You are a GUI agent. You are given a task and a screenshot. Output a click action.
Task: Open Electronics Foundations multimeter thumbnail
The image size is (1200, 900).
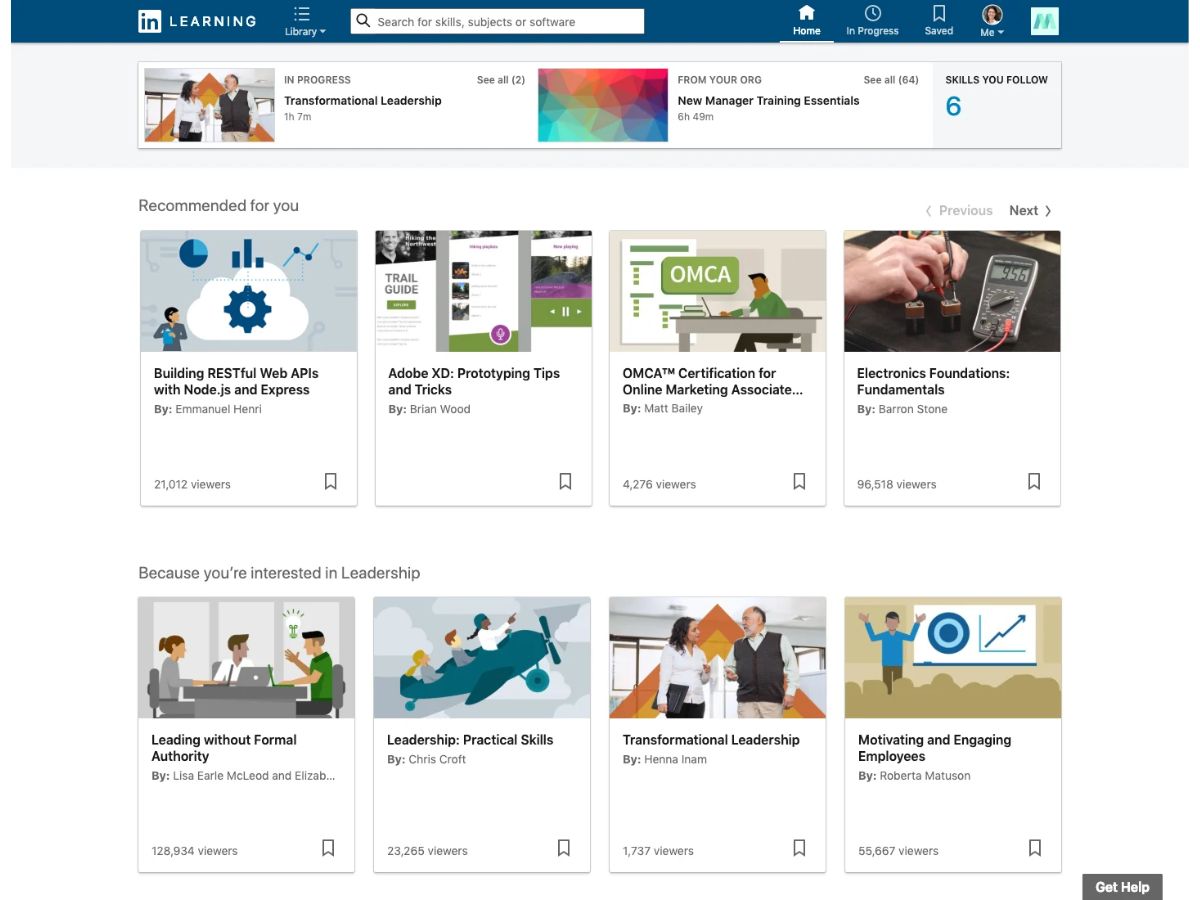point(952,291)
